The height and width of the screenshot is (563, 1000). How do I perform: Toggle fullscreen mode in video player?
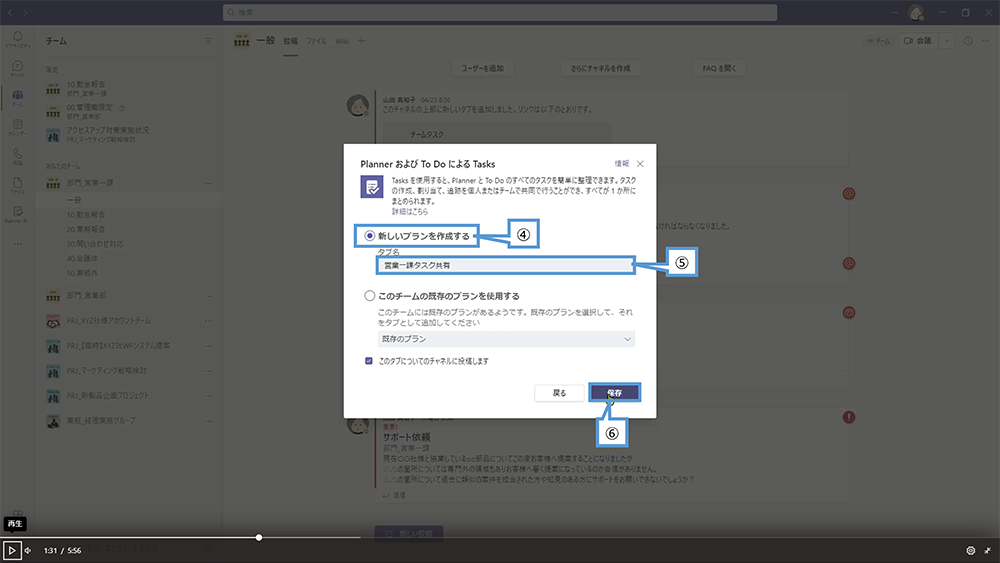(x=987, y=550)
